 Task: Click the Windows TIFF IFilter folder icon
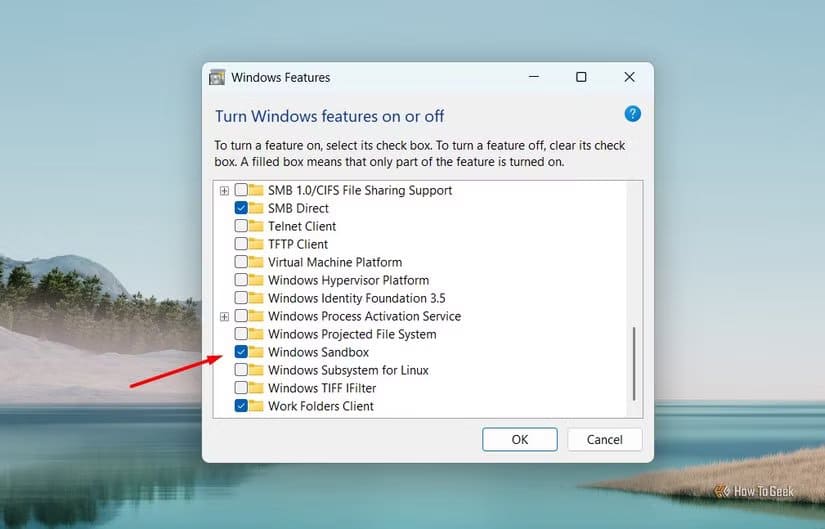(258, 388)
